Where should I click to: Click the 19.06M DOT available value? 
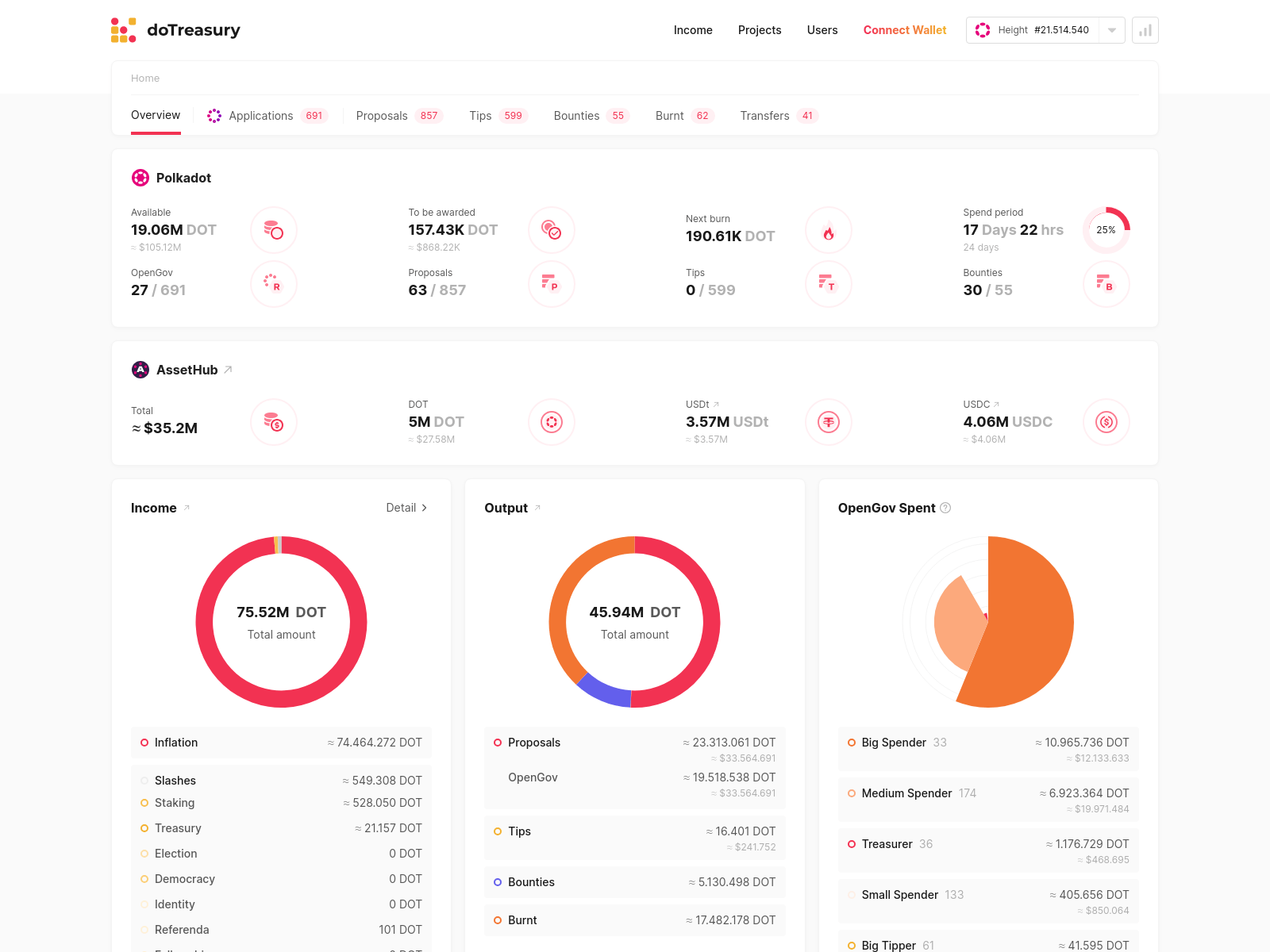coord(174,230)
